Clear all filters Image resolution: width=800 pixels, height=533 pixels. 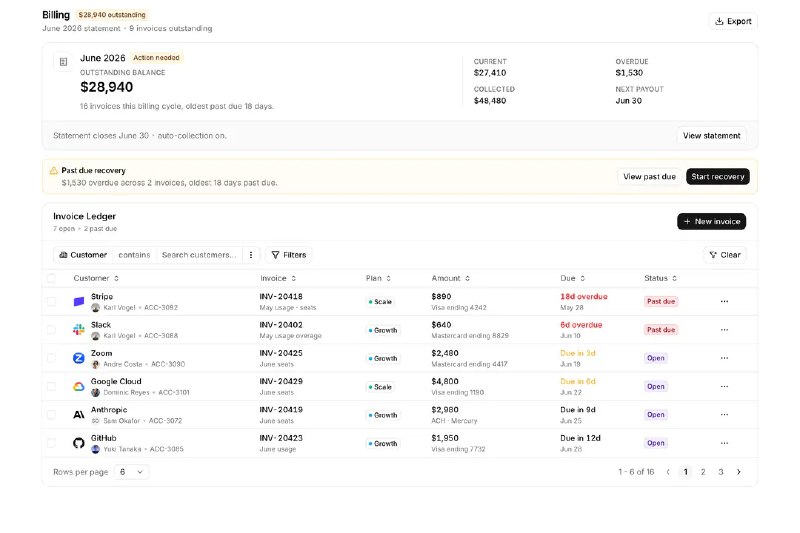[724, 255]
